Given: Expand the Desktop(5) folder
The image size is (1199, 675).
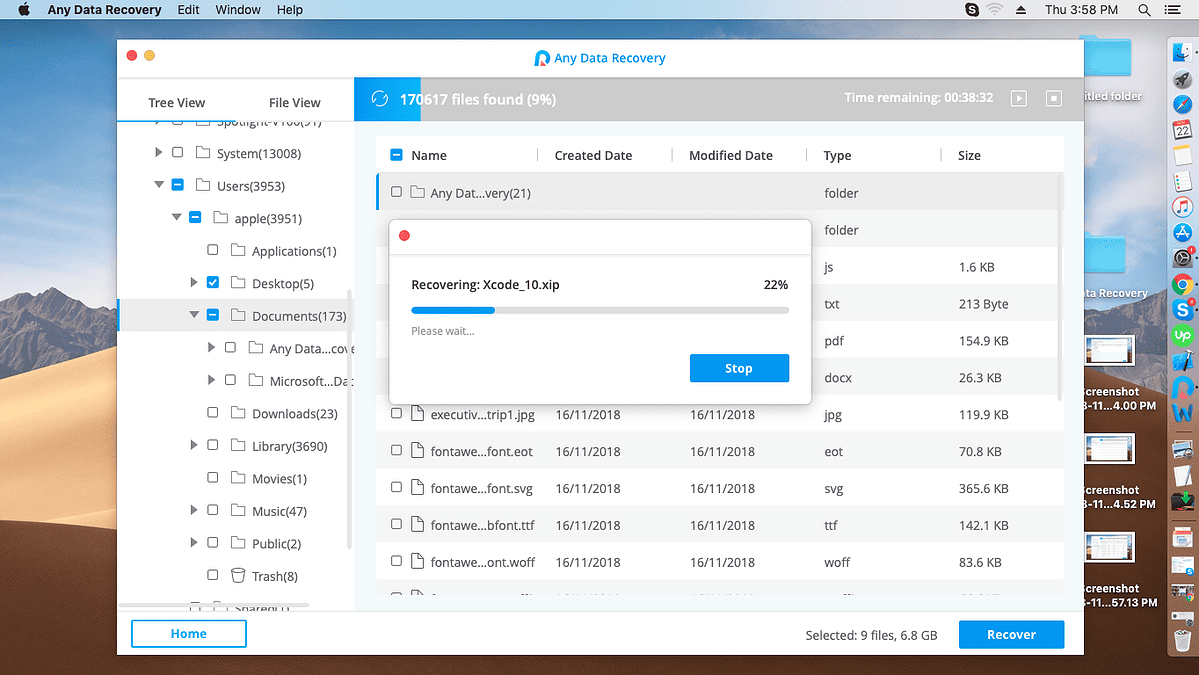Looking at the screenshot, I should pyautogui.click(x=193, y=282).
